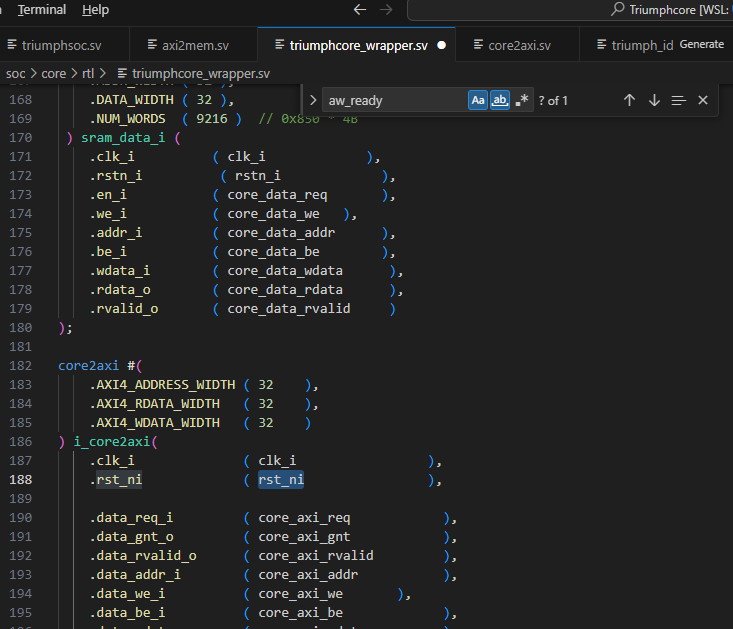Screen dimensions: 733x629
Task: Click on .NUM_WORDS parameter
Action: coord(128,119)
